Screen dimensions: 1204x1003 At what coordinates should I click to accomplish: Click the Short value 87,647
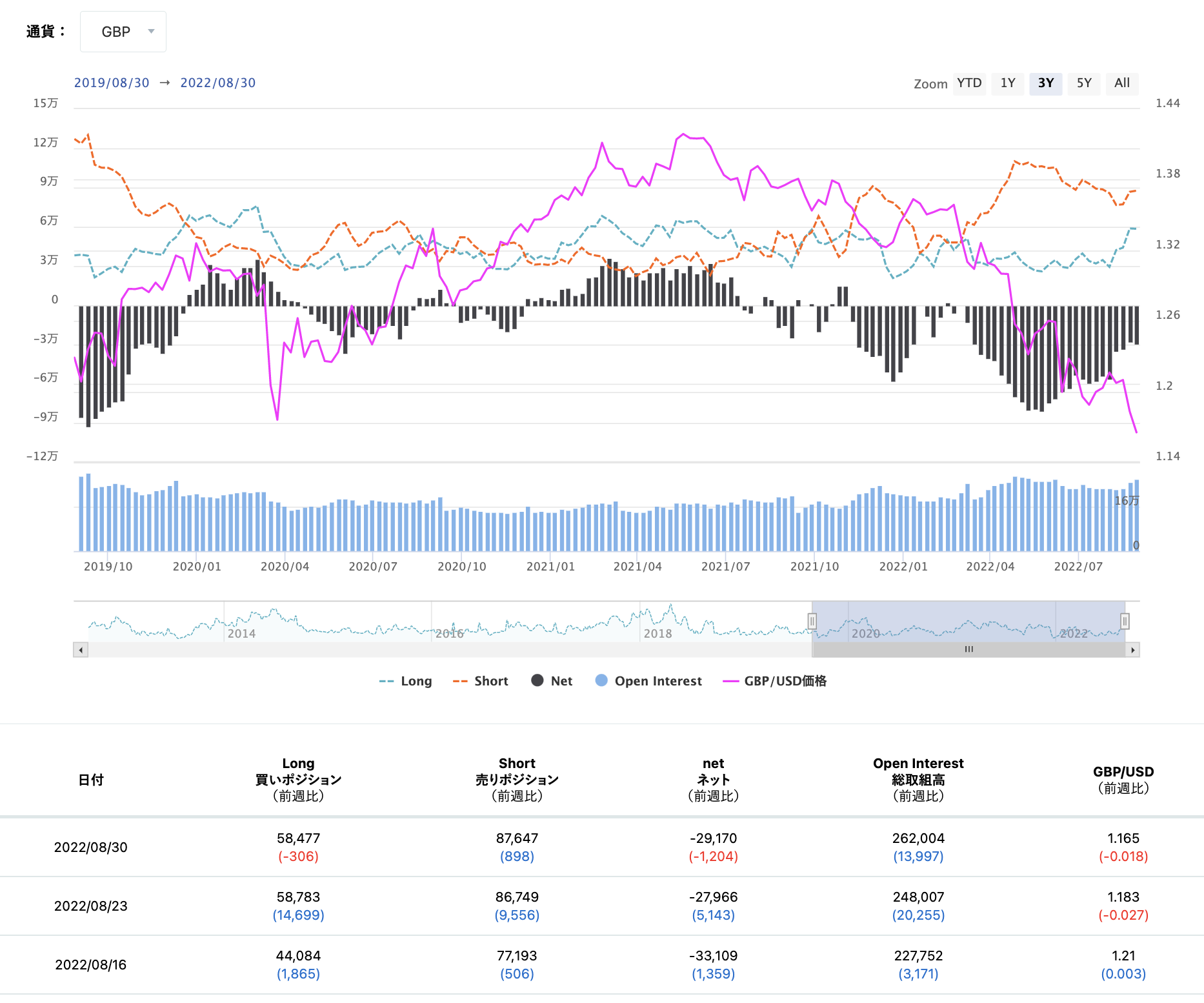tap(517, 838)
